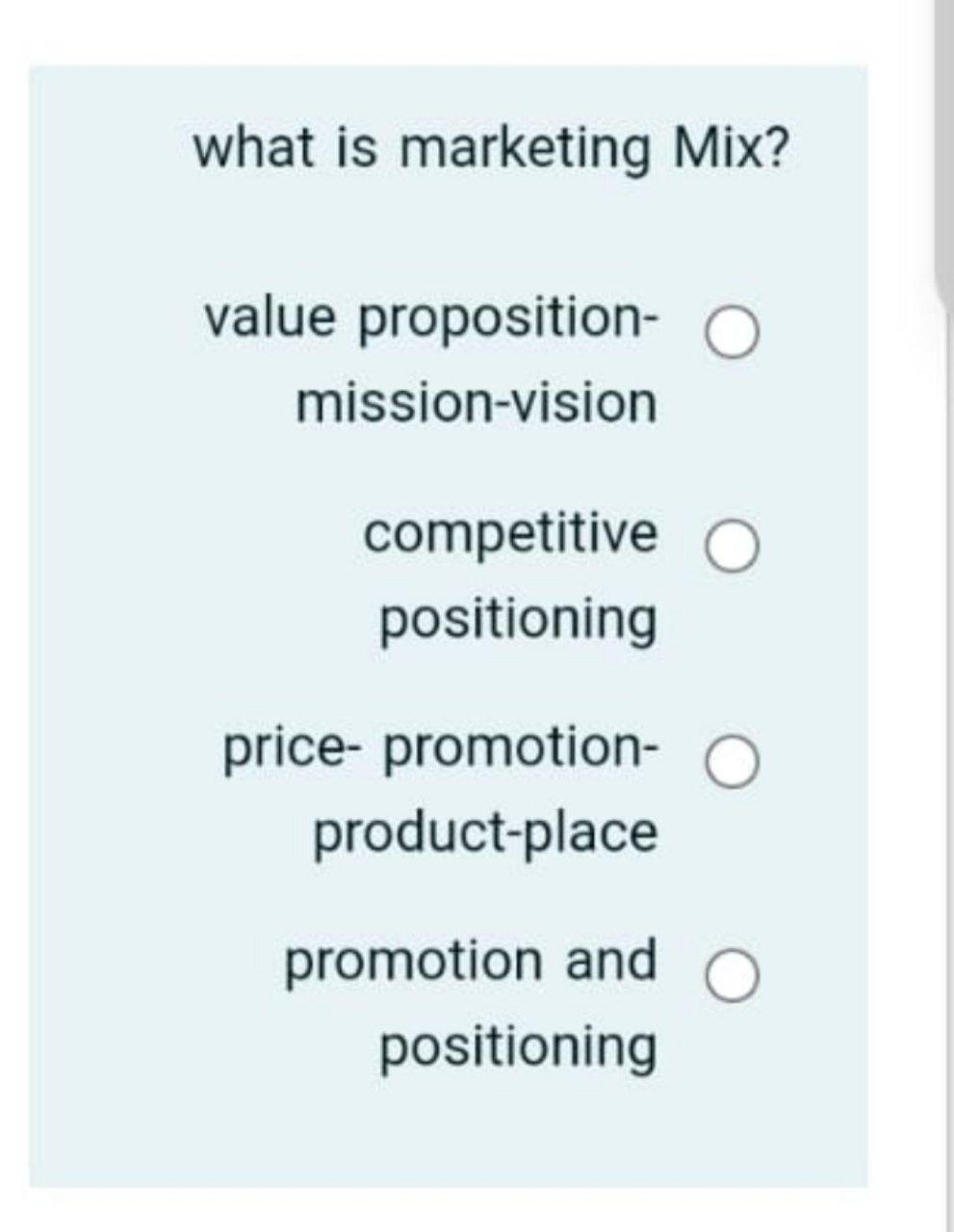This screenshot has width=954, height=1232.
Task: Select the promotion and positioning radio button
Action: point(734,977)
